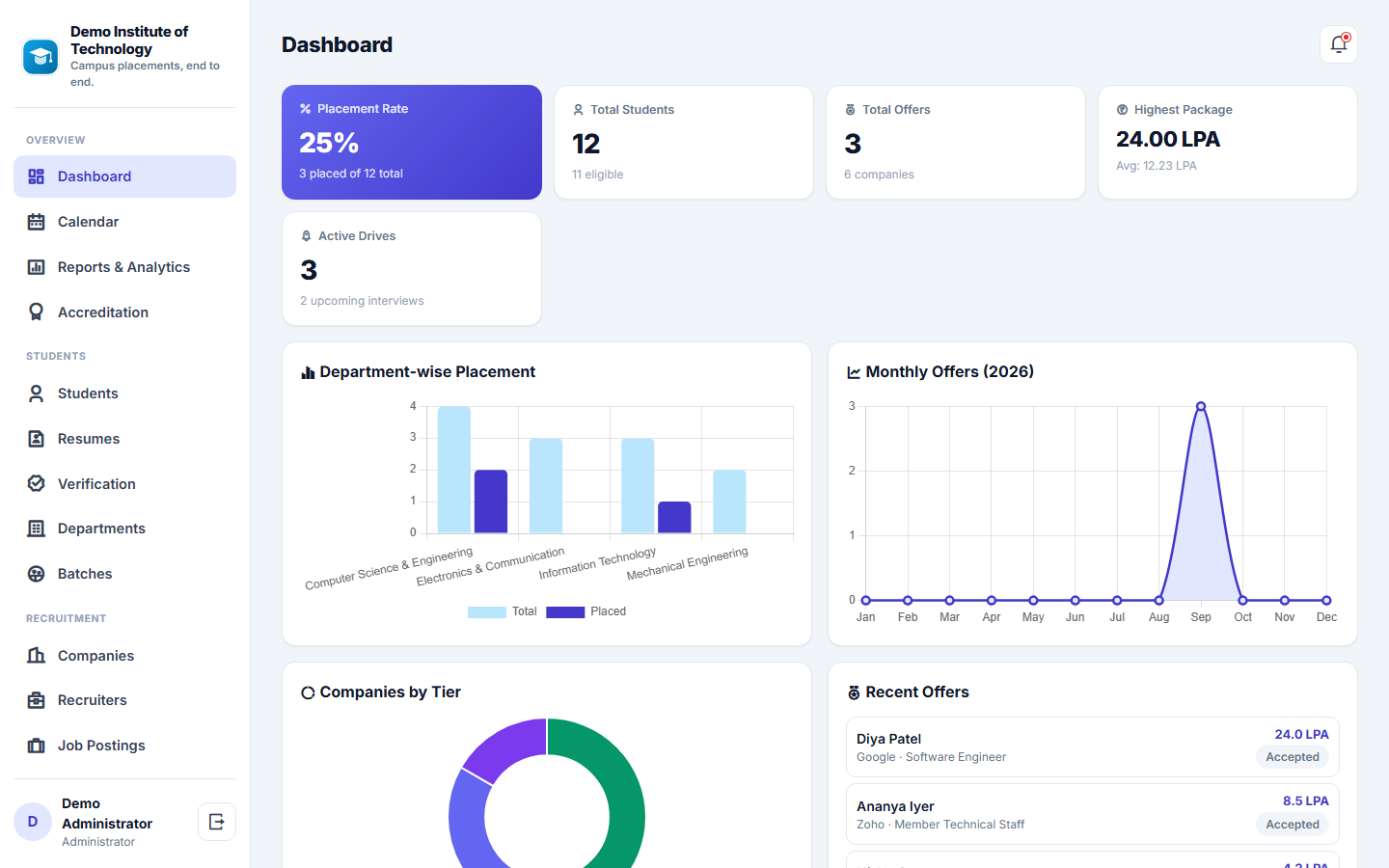1389x868 pixels.
Task: Click the Companies icon in sidebar
Action: point(37,655)
